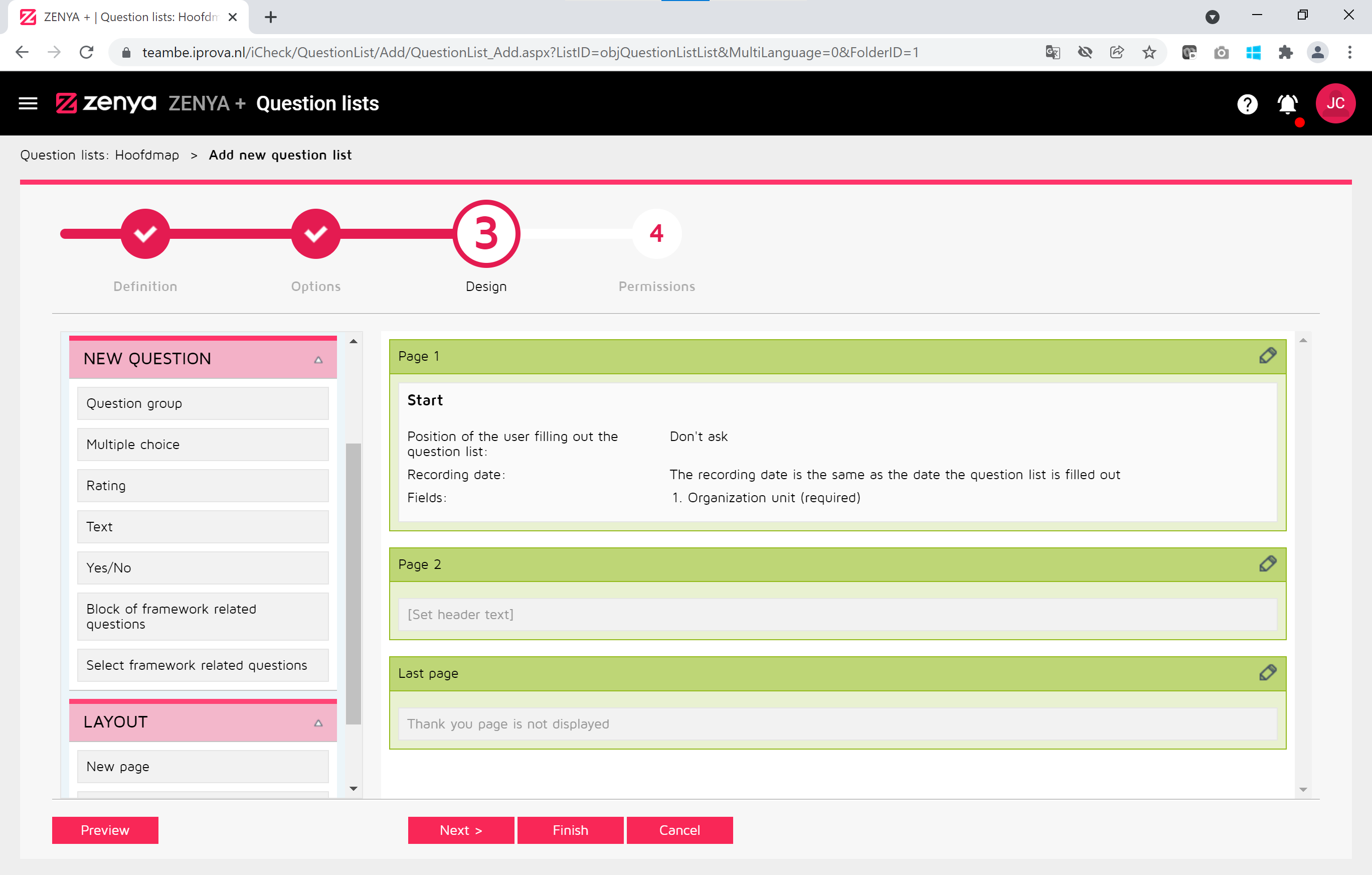The width and height of the screenshot is (1372, 875).
Task: Click the Finish button
Action: [x=570, y=829]
